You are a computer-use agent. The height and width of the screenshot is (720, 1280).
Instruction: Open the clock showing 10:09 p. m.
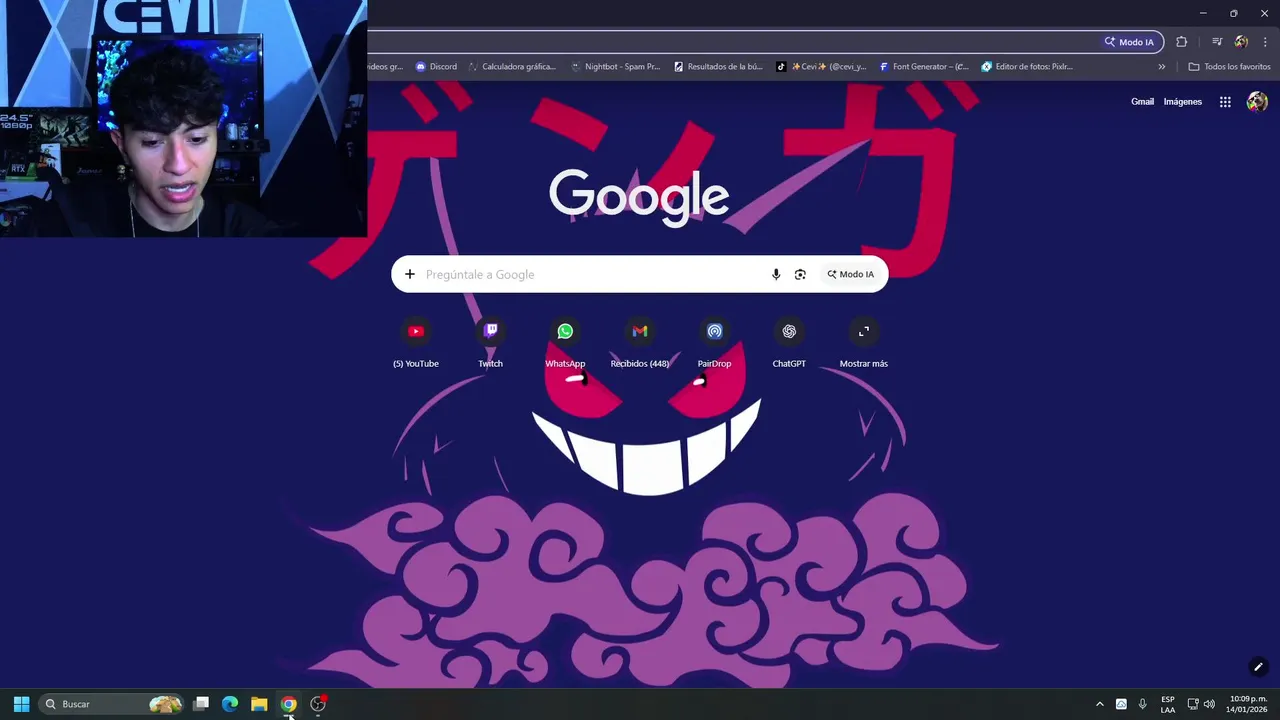coord(1247,704)
